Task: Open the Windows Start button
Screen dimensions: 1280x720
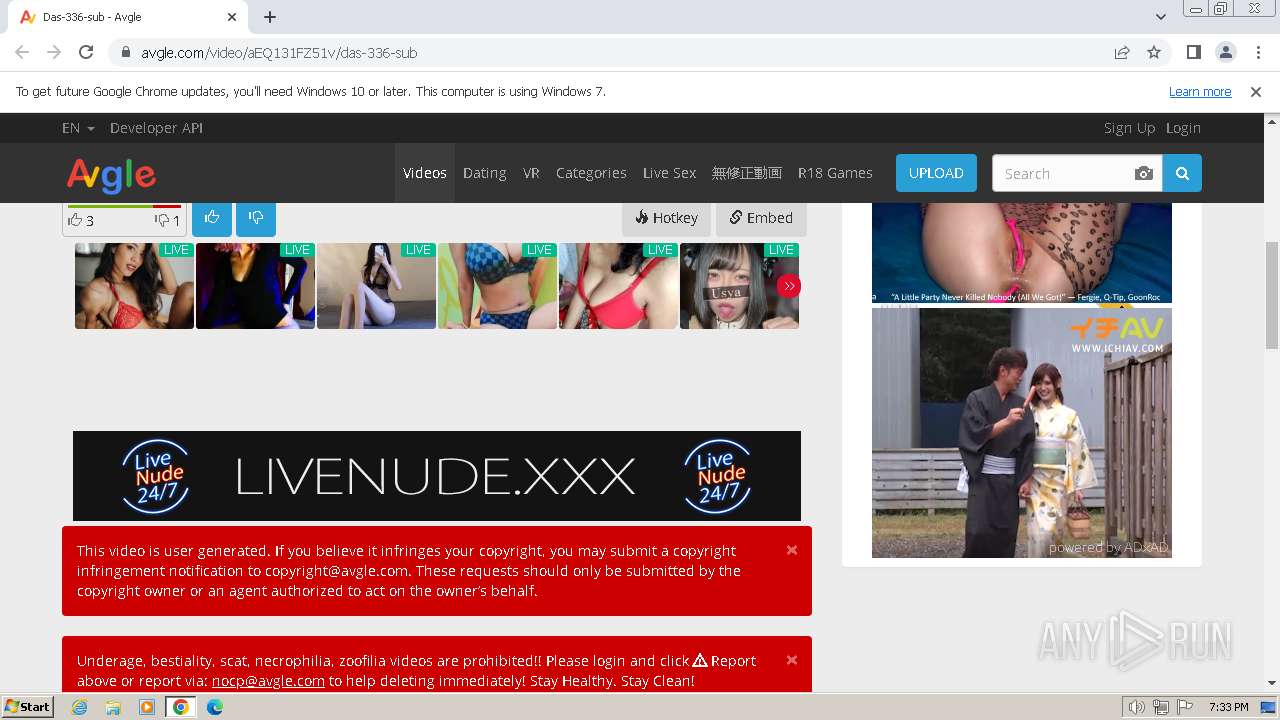Action: click(x=27, y=707)
